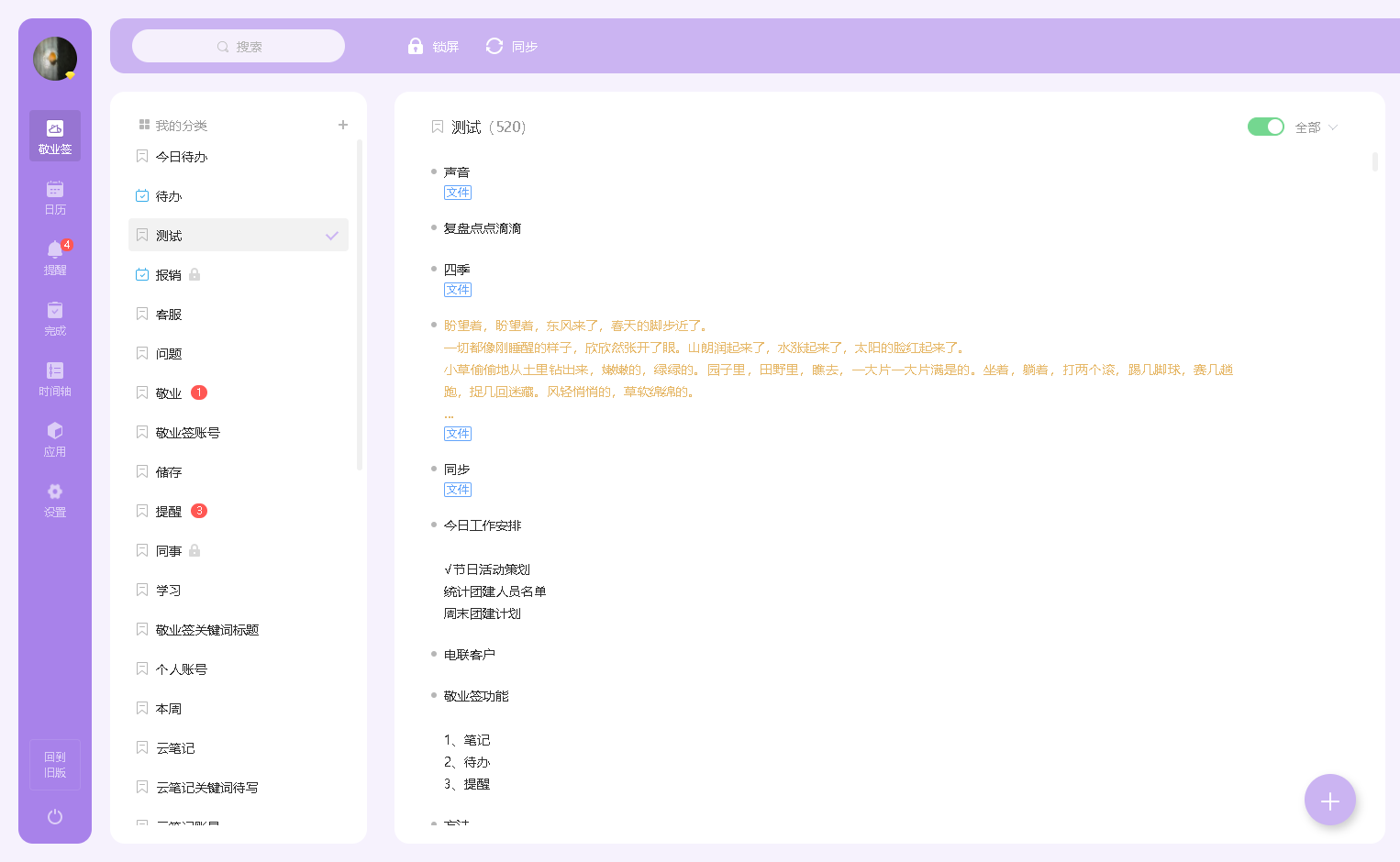Click 同步 sync button
The height and width of the screenshot is (862, 1400).
(512, 46)
